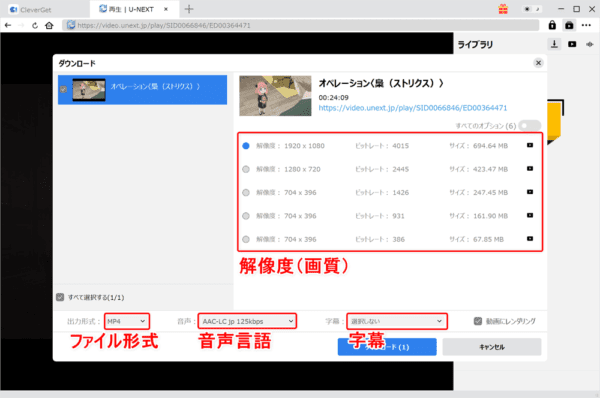Open audio library icon in Library panel
This screenshot has height=398, width=600.
click(589, 44)
